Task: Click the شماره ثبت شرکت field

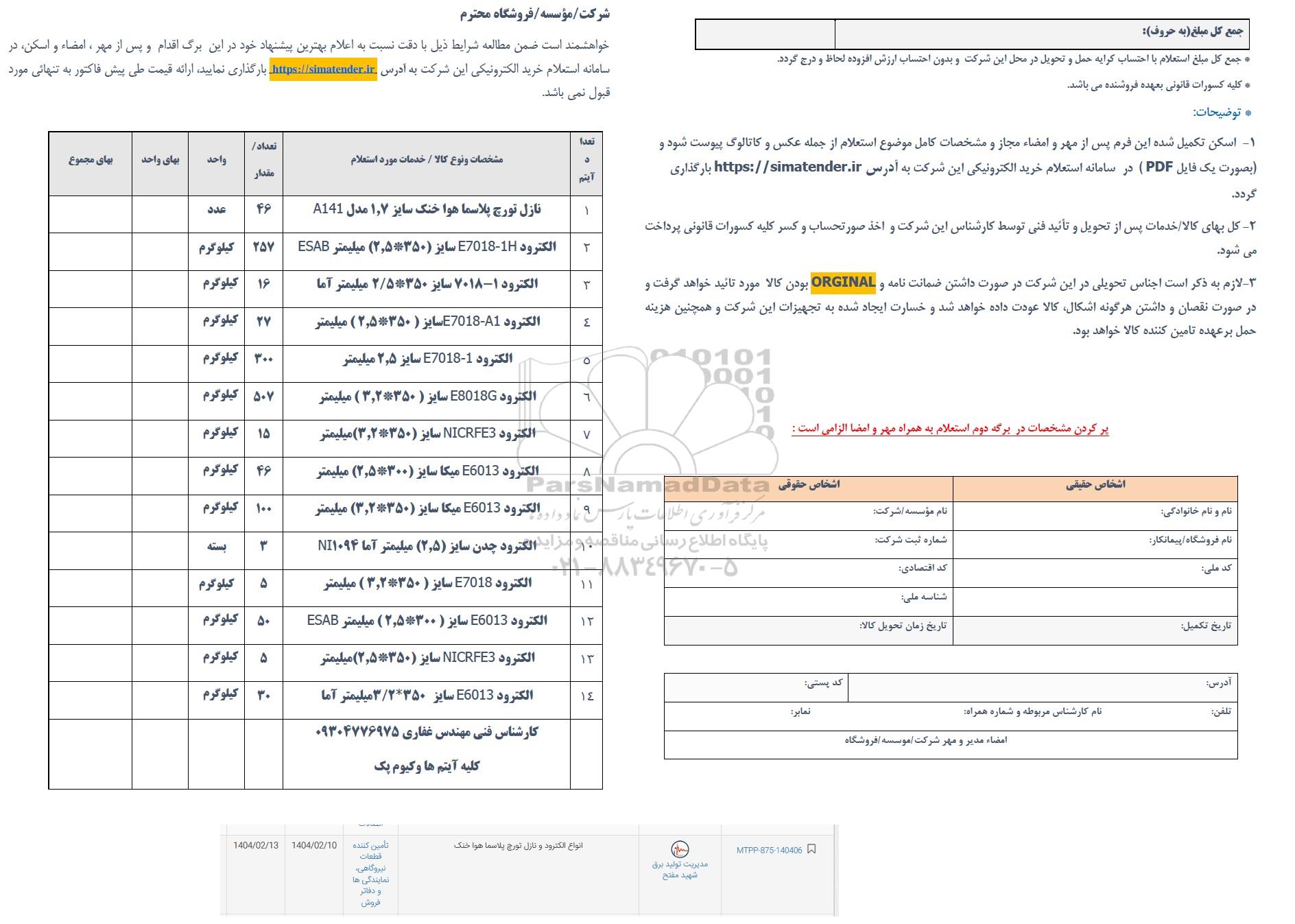Action: click(808, 543)
